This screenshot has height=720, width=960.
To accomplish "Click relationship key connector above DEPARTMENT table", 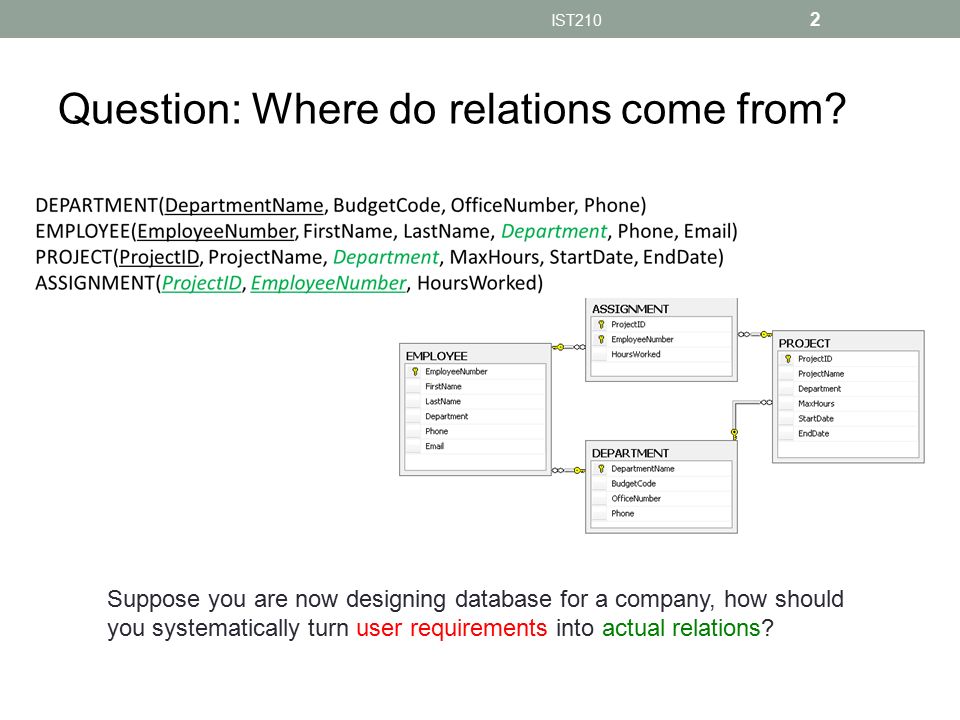I will [734, 434].
